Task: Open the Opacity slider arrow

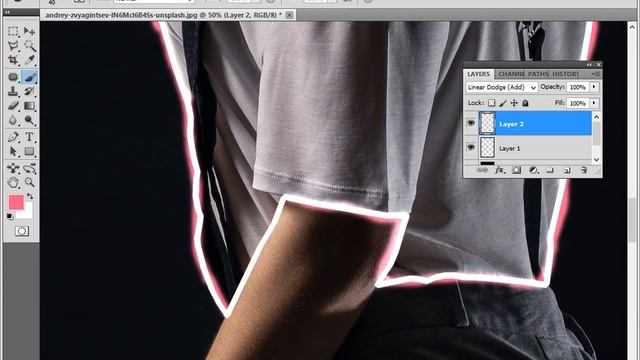Action: pos(594,87)
